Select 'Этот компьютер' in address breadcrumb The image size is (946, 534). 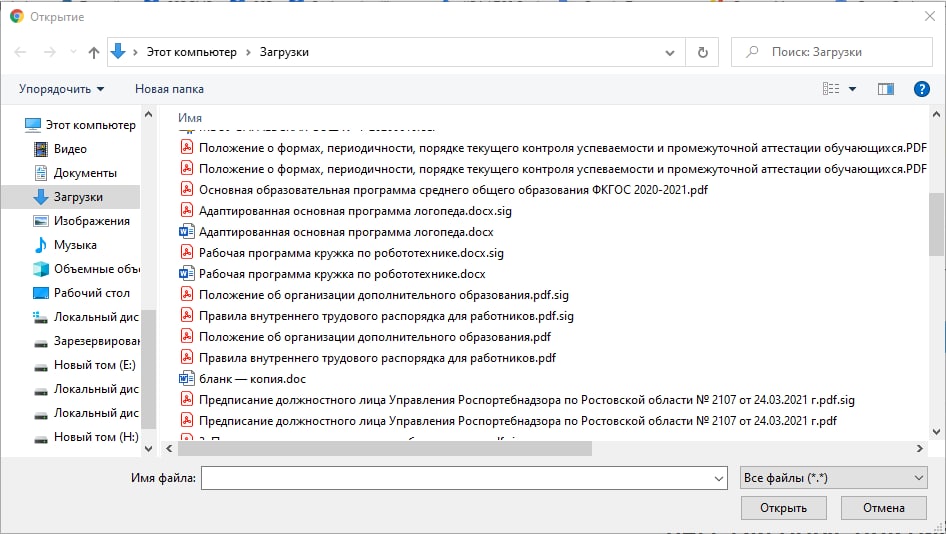[192, 52]
